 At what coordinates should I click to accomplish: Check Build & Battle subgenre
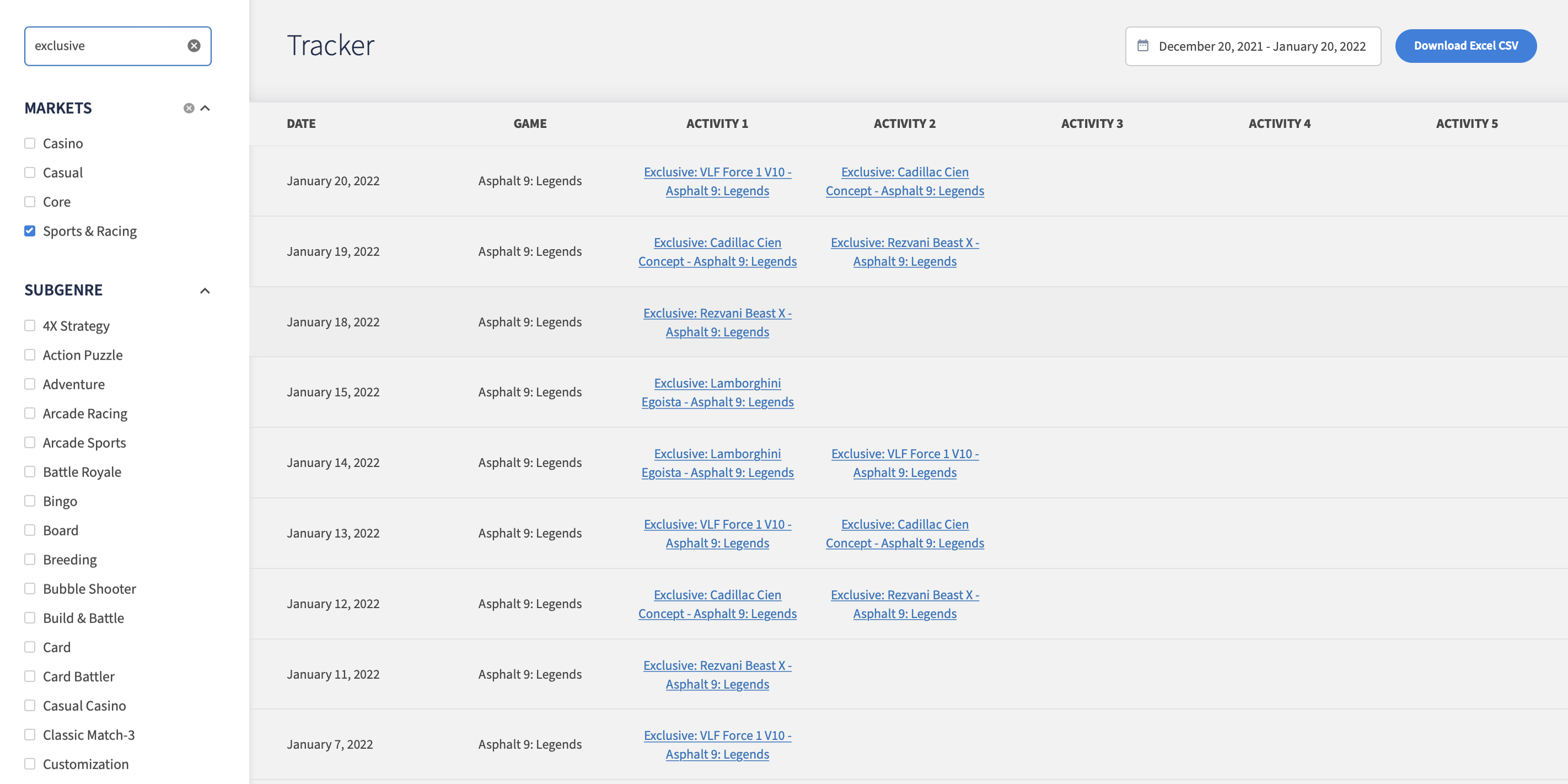(x=30, y=618)
